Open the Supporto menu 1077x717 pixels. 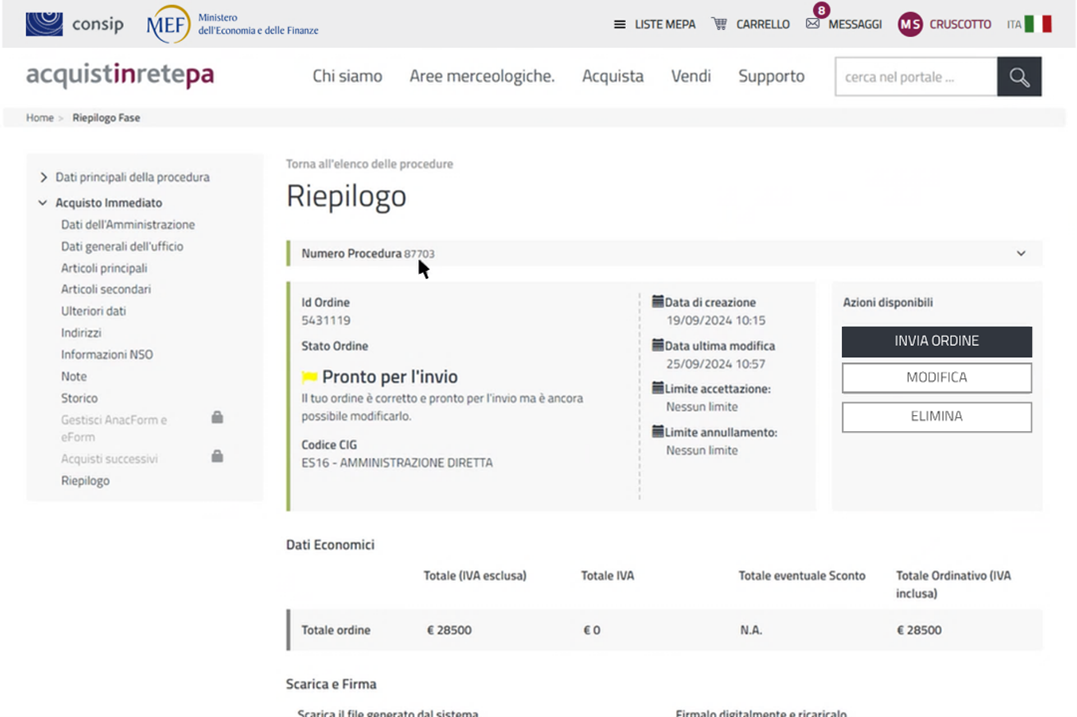pyautogui.click(x=771, y=76)
